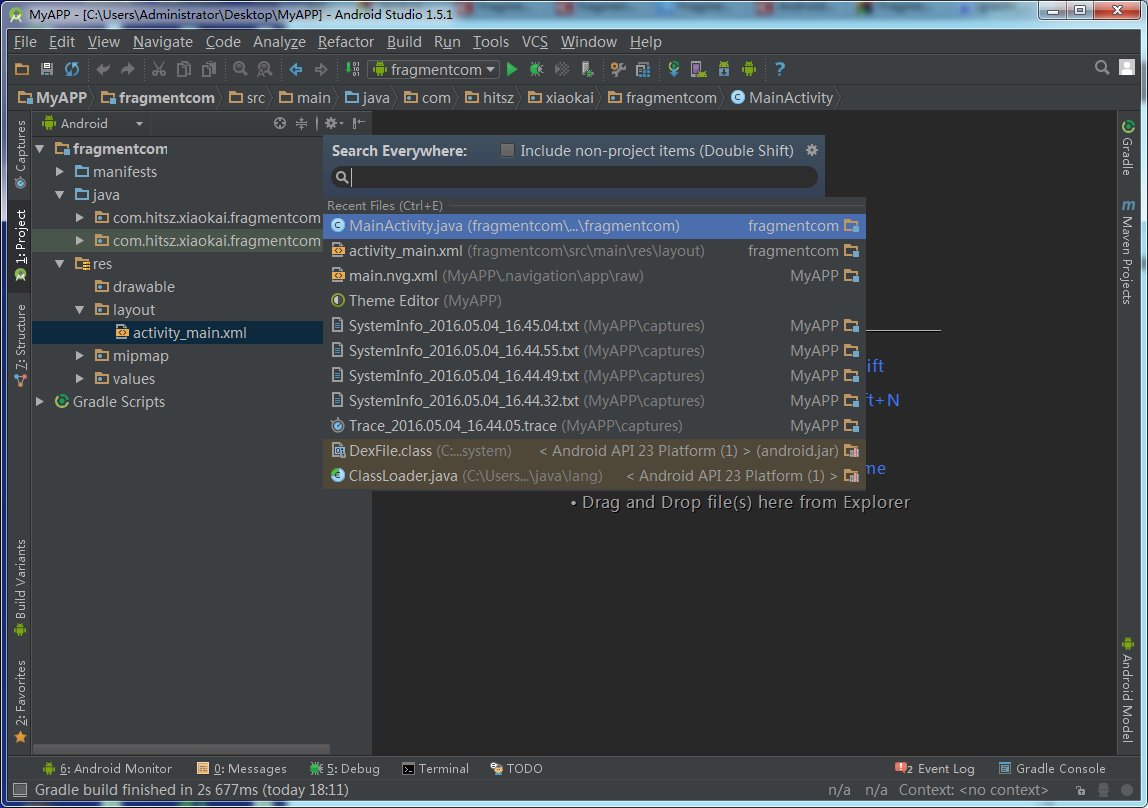Image resolution: width=1148 pixels, height=808 pixels.
Task: Click the Cut scissors icon
Action: tap(158, 69)
